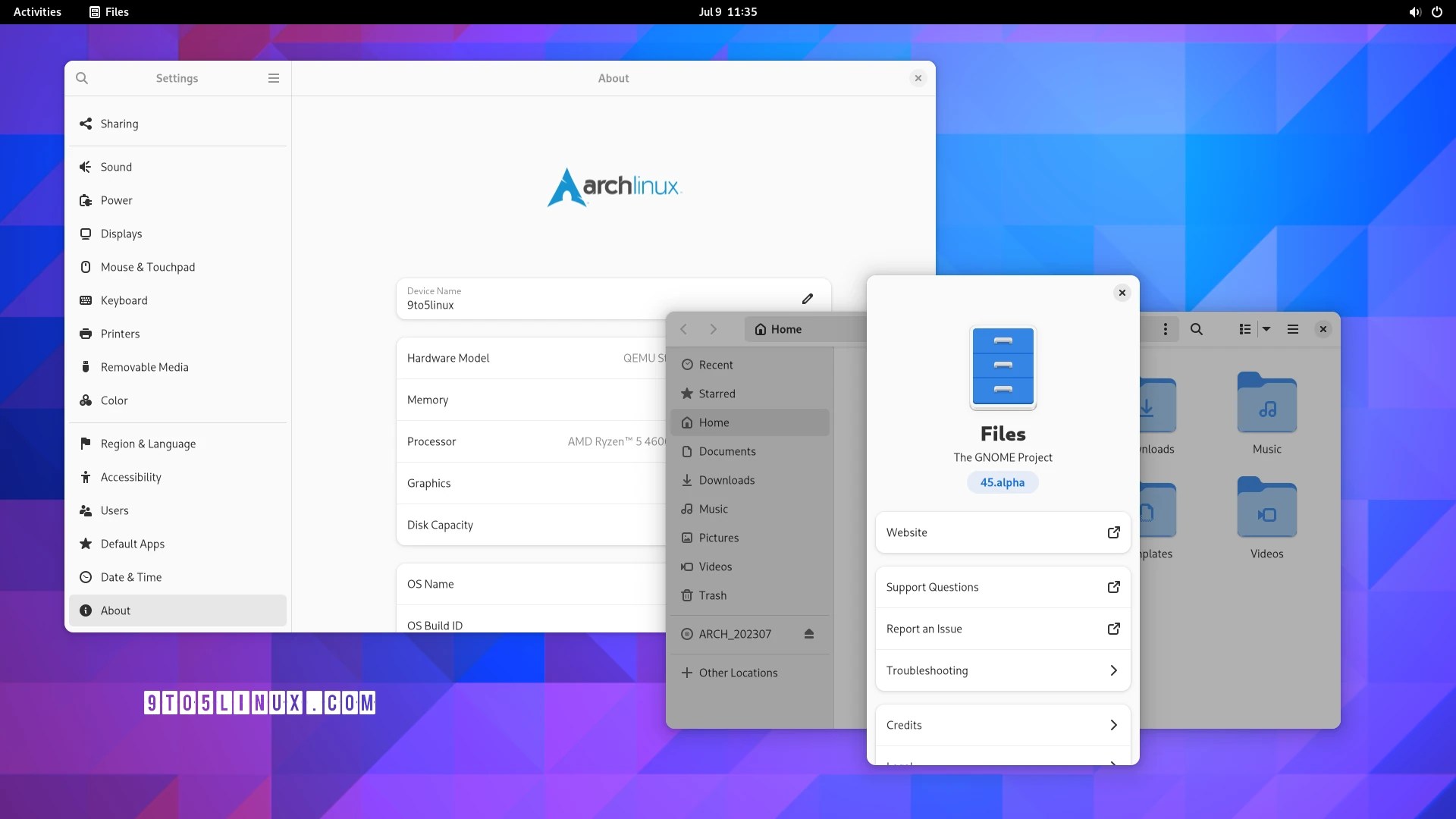Toggle the list/grid view button in Files
The image size is (1456, 819).
(1245, 329)
